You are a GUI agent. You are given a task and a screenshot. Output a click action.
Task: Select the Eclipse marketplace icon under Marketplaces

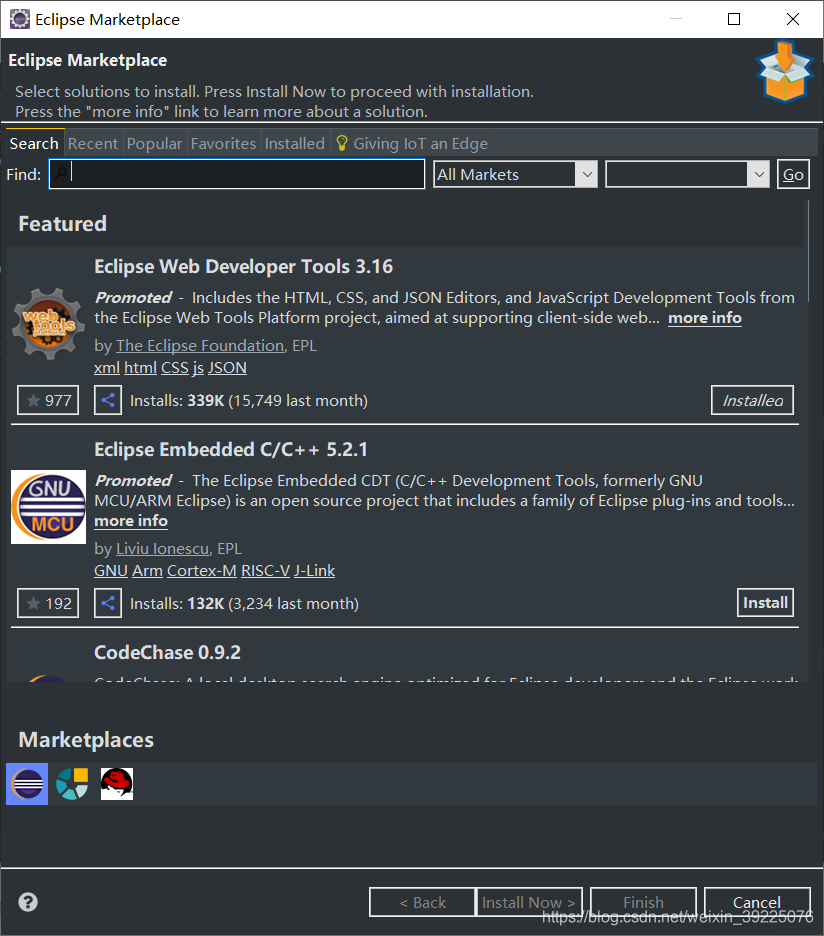27,784
